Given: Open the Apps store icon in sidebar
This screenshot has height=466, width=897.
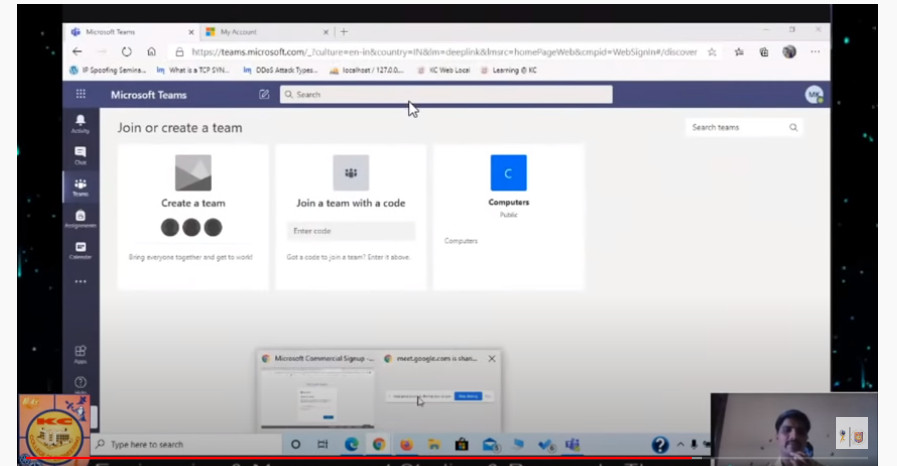Looking at the screenshot, I should tap(80, 354).
